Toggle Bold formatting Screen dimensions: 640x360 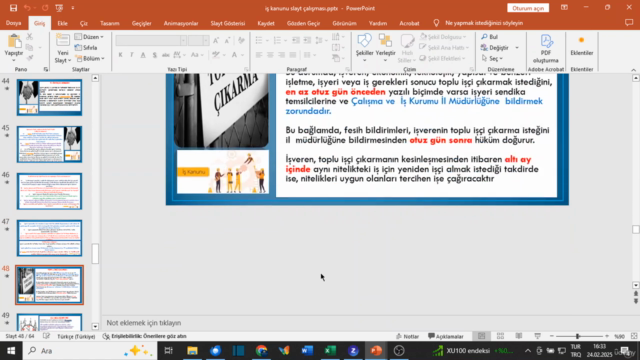point(120,55)
